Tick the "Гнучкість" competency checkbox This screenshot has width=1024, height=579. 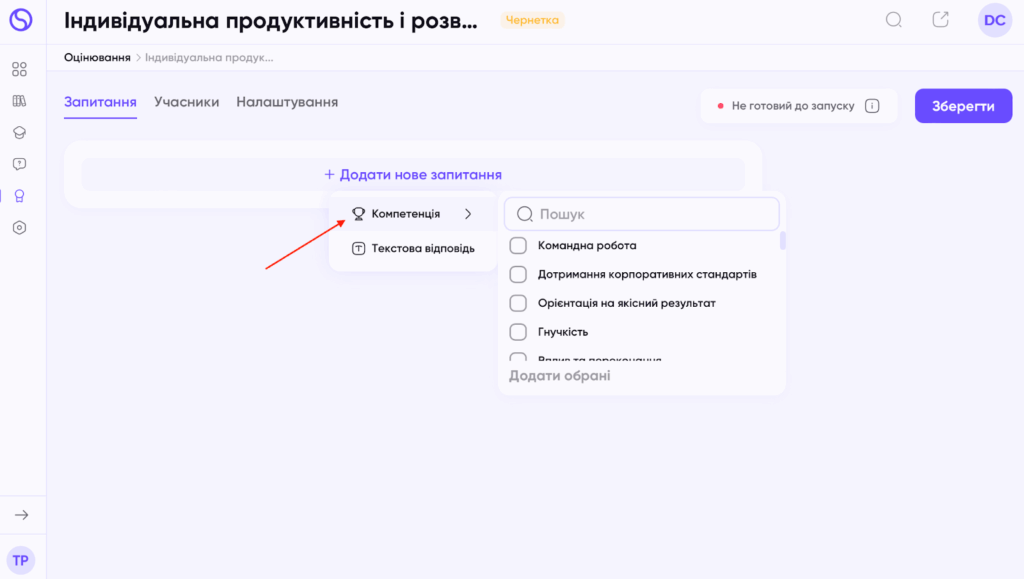pyautogui.click(x=518, y=332)
